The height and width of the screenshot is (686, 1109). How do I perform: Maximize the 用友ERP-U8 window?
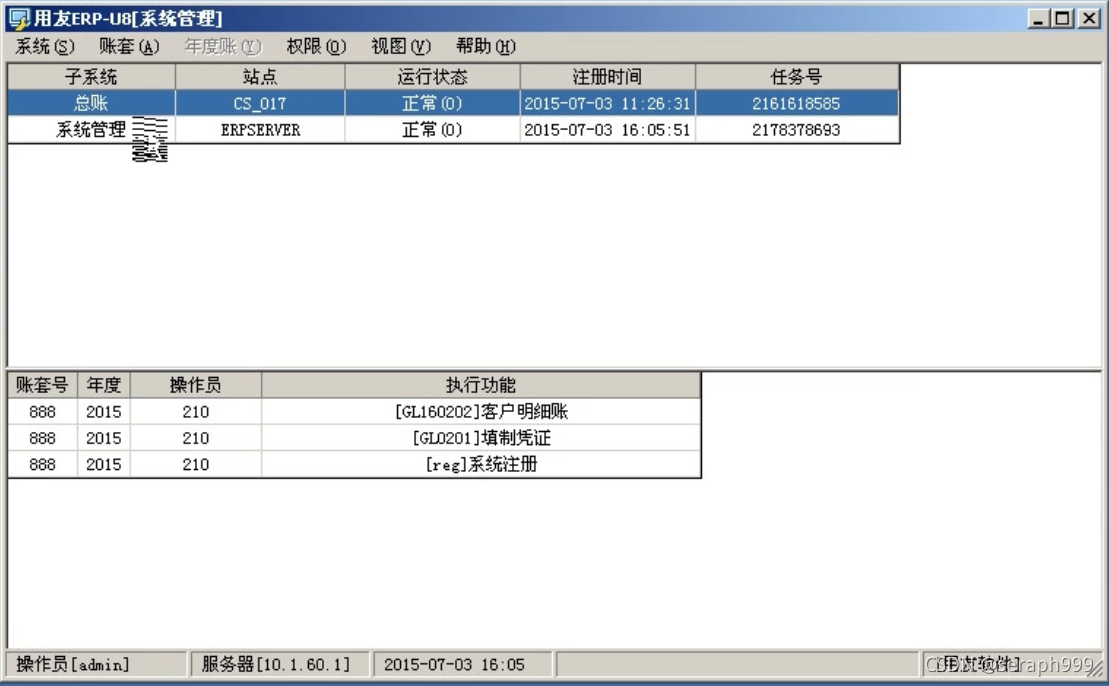click(1062, 18)
